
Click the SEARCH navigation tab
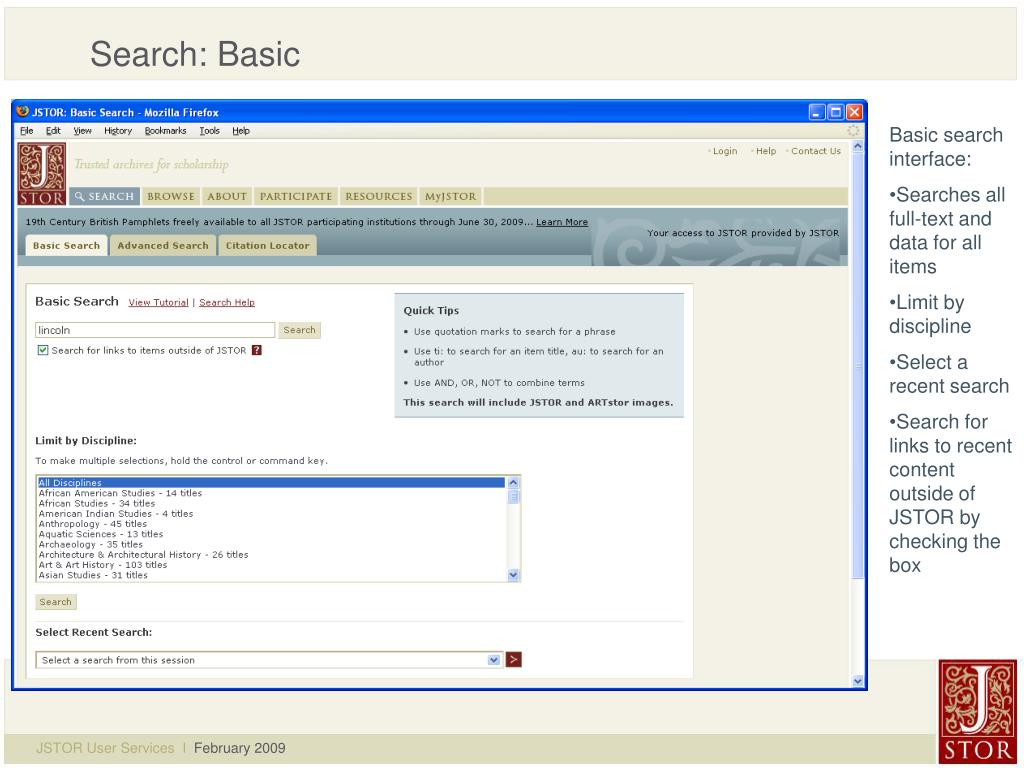(x=104, y=197)
